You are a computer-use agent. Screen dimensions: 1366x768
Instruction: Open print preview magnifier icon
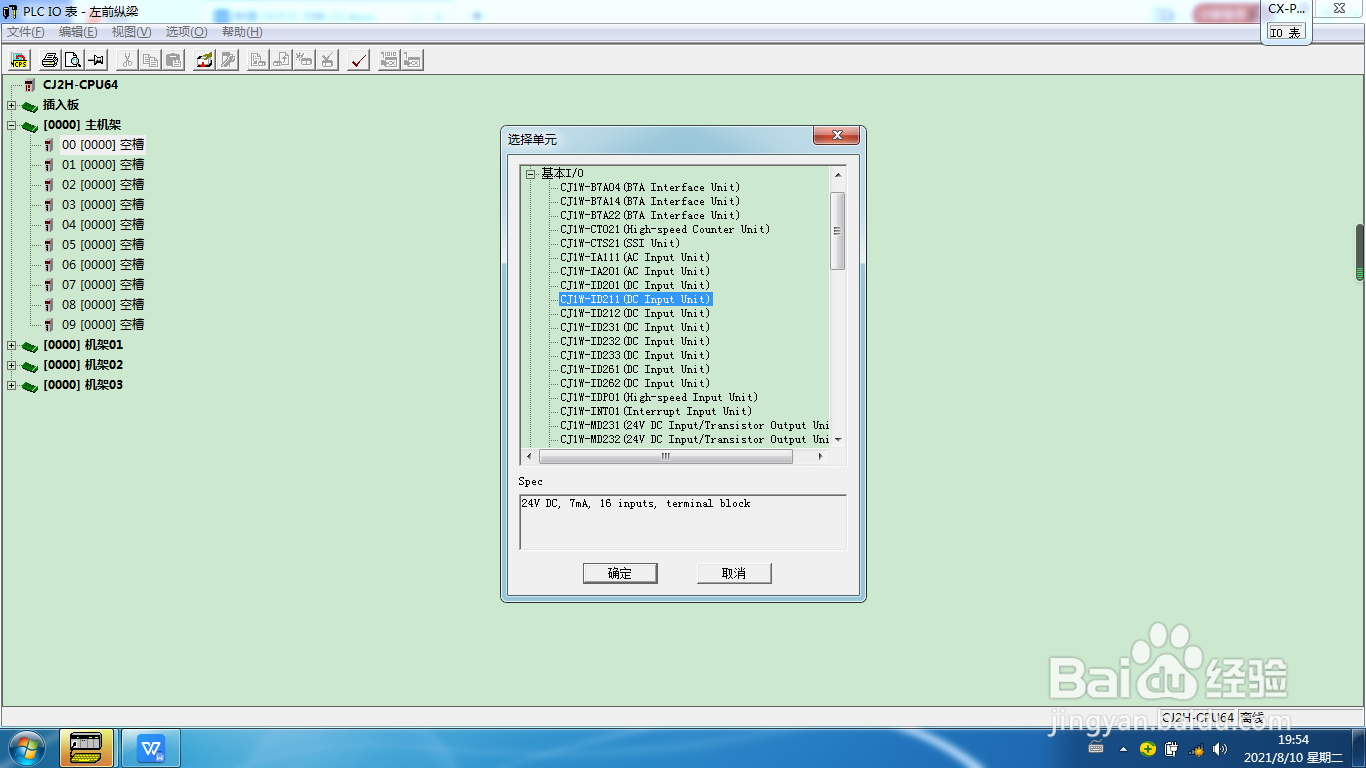click(x=72, y=60)
